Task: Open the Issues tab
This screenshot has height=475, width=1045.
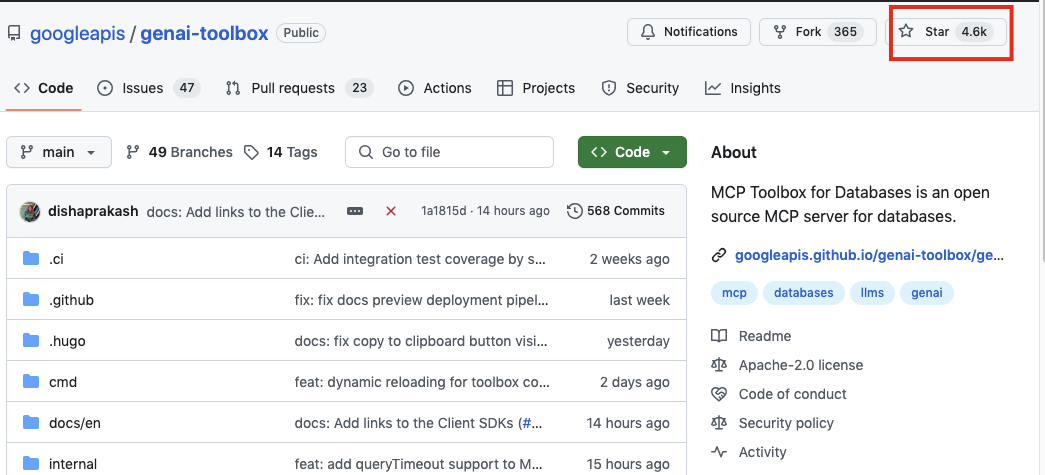Action: tap(149, 88)
